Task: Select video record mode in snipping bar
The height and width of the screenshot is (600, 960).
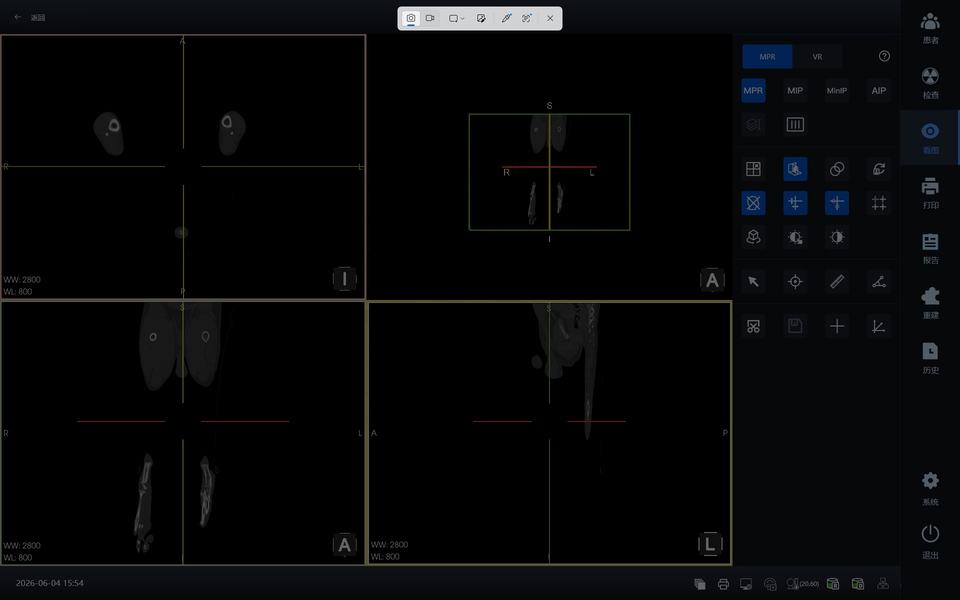Action: (x=430, y=18)
